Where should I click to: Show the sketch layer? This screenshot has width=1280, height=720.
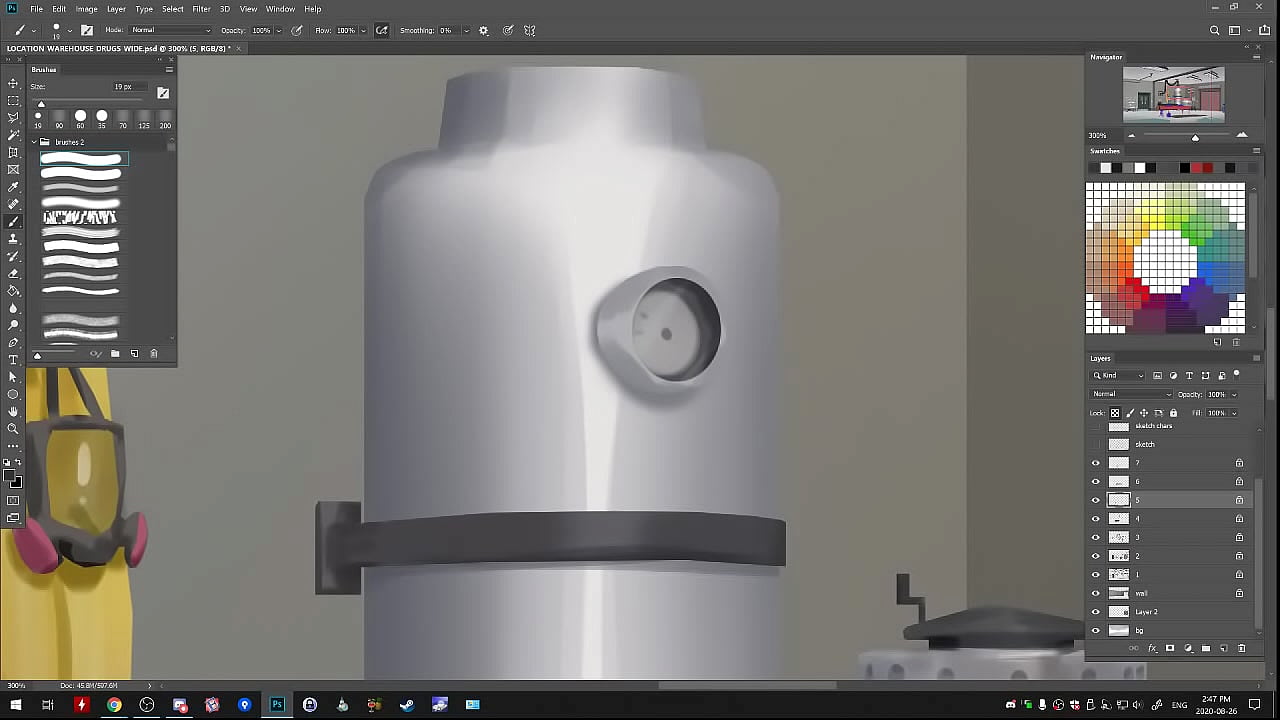1095,444
